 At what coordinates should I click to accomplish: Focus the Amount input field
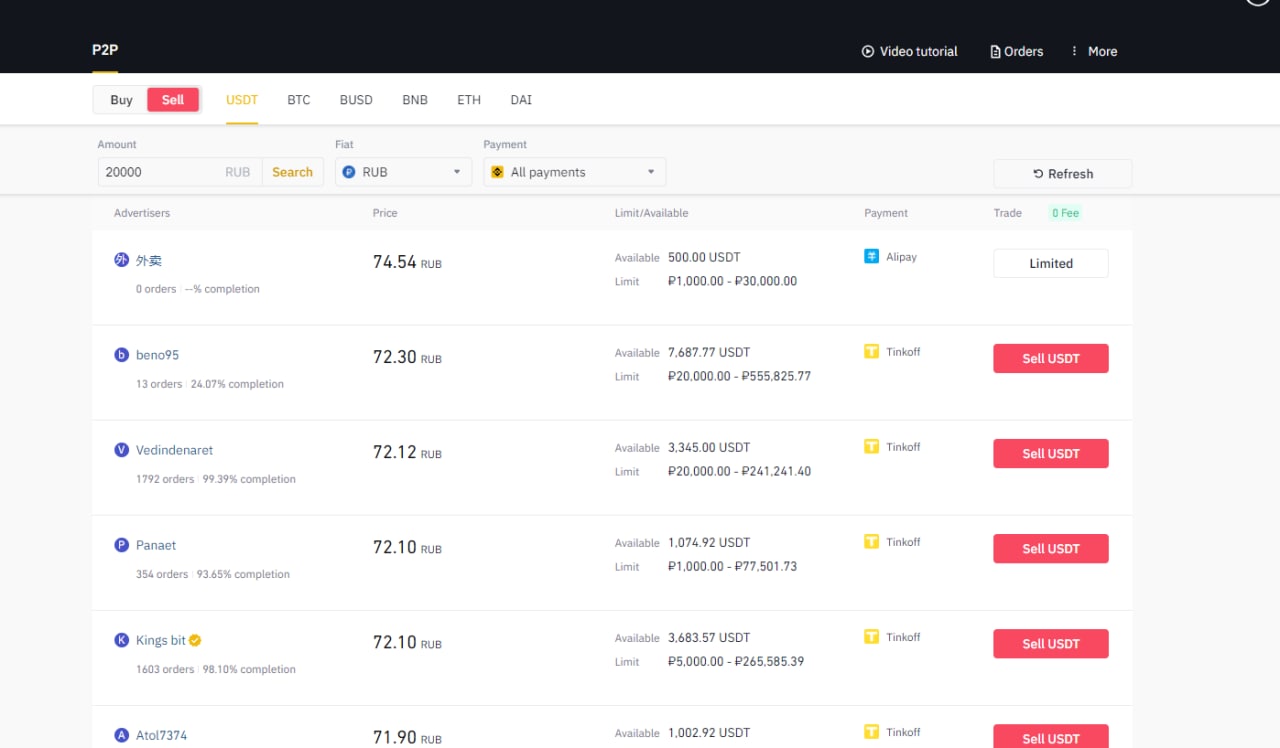[180, 172]
